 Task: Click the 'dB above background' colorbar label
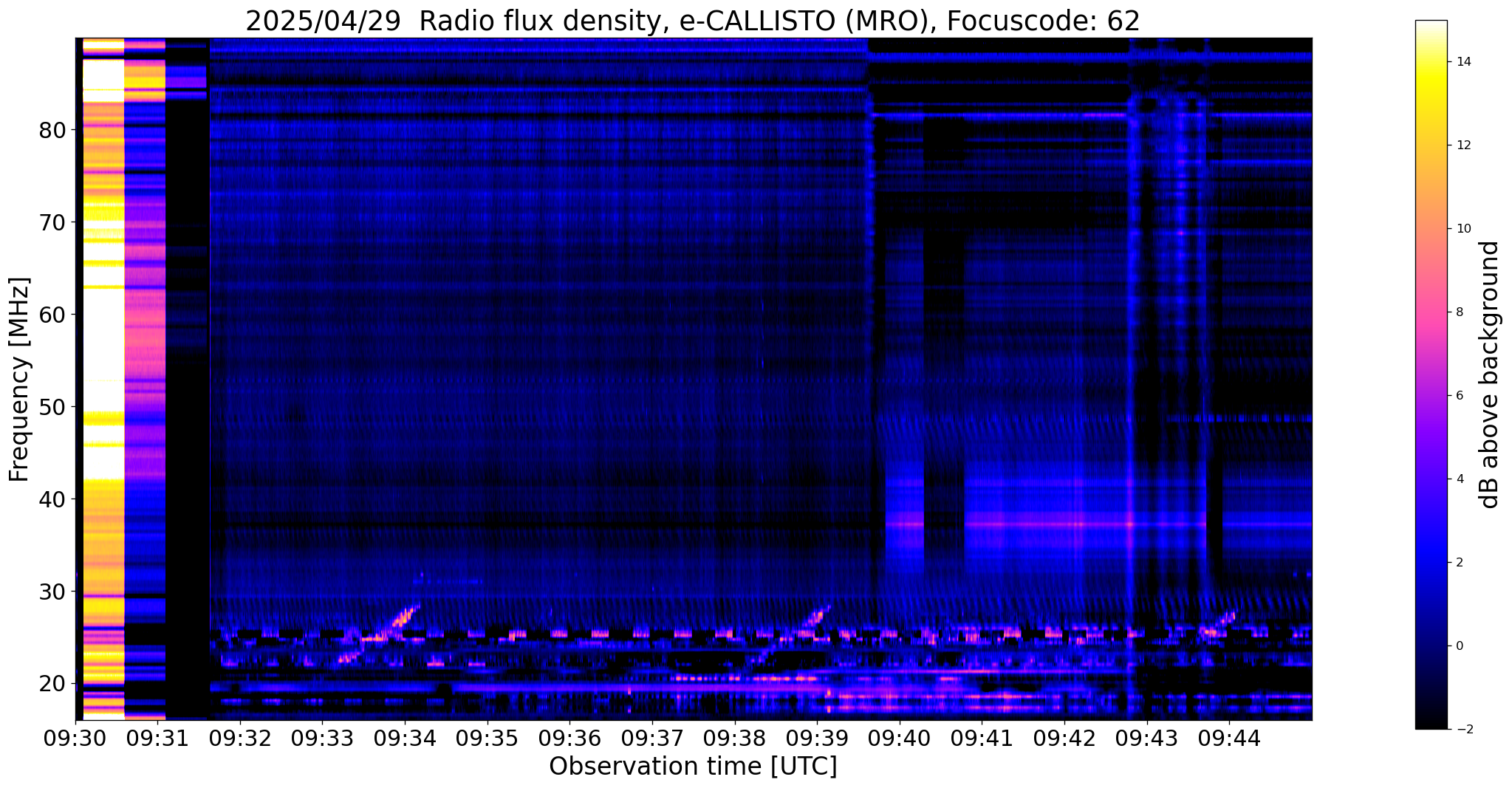pos(1490,374)
